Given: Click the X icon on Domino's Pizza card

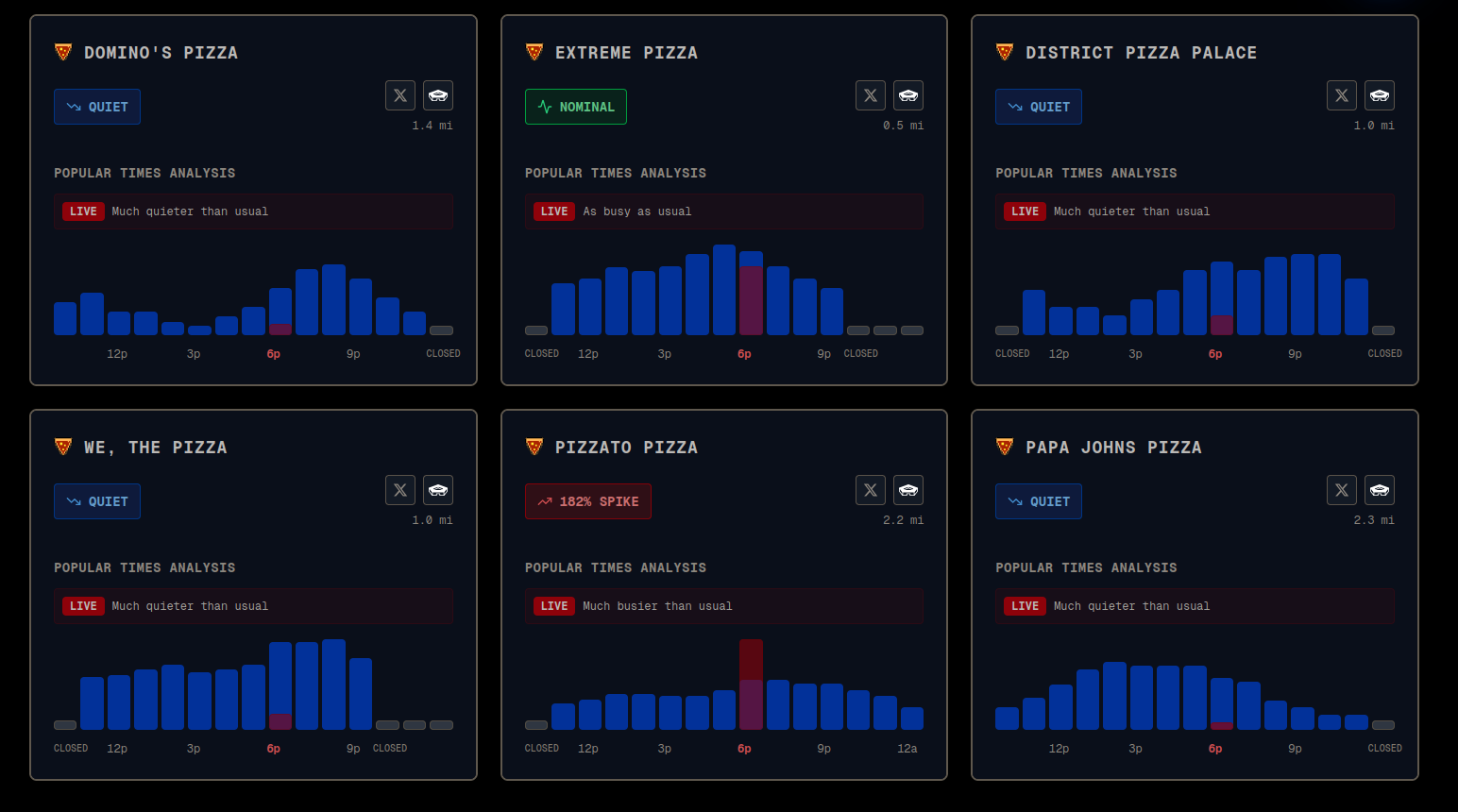Looking at the screenshot, I should point(400,95).
